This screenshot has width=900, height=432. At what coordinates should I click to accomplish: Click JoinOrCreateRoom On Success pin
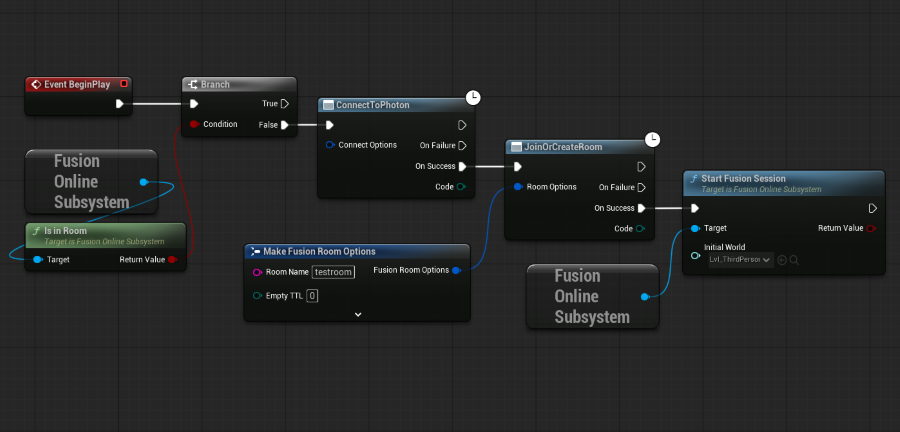642,208
